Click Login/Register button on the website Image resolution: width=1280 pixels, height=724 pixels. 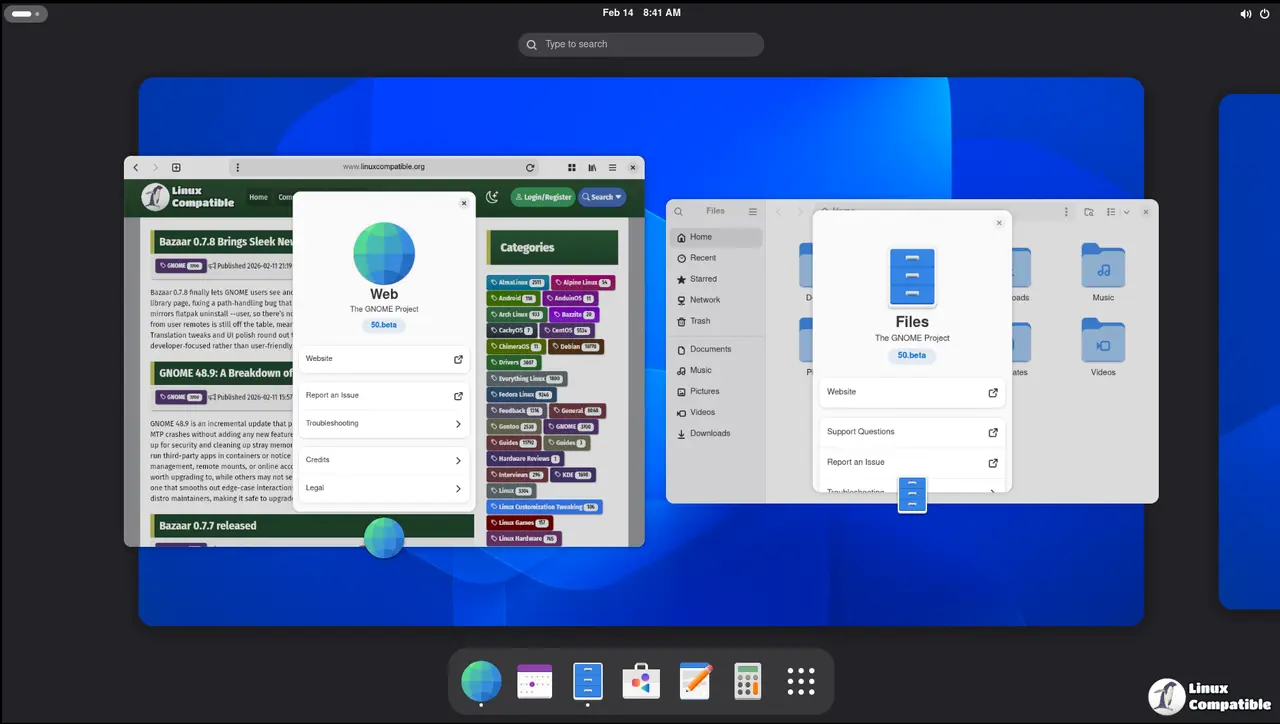coord(543,197)
